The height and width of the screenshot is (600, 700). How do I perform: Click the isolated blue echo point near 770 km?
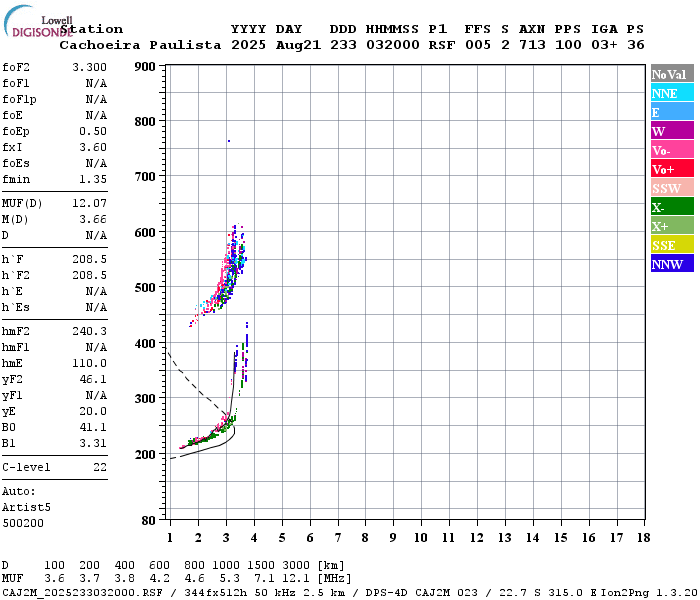coord(229,141)
